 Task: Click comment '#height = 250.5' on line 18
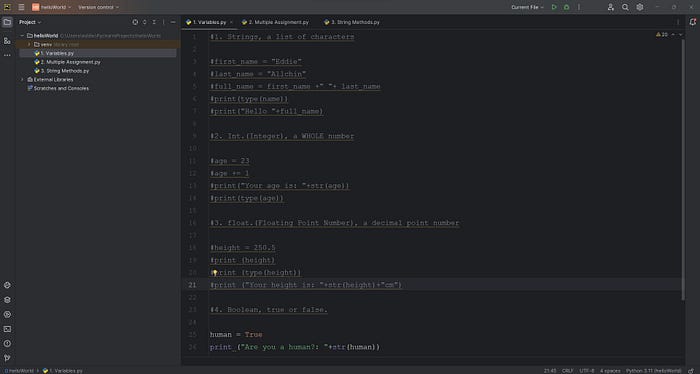242,248
